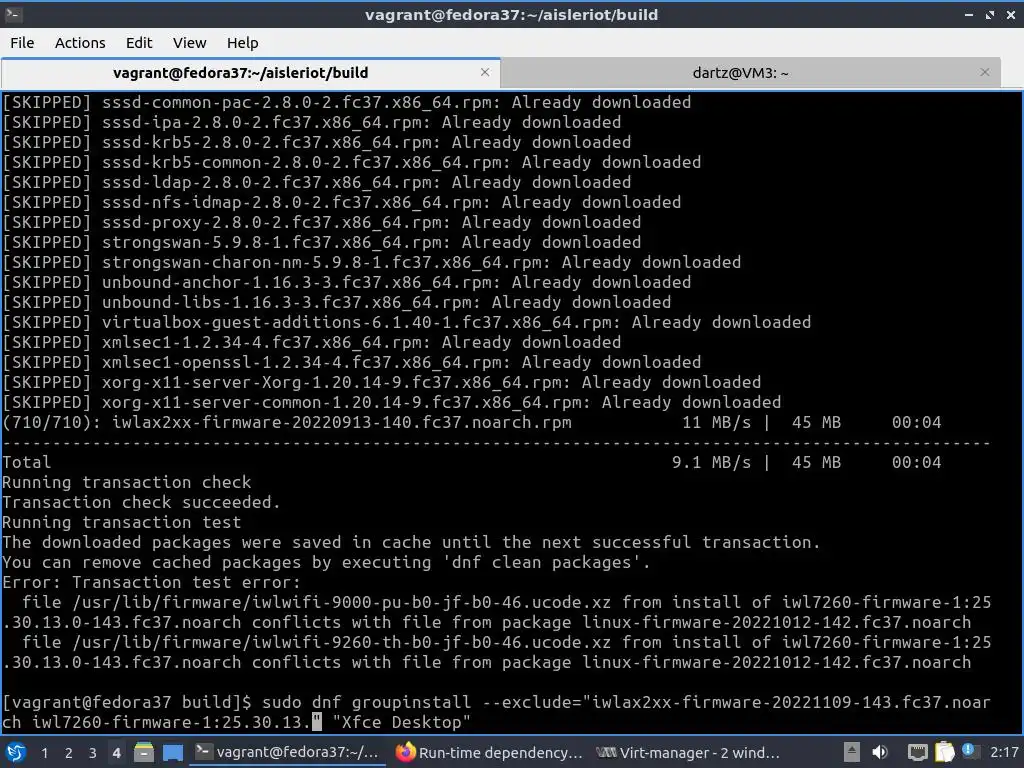Image resolution: width=1024 pixels, height=768 pixels.
Task: Open the clipboard manager tray icon
Action: tap(944, 752)
